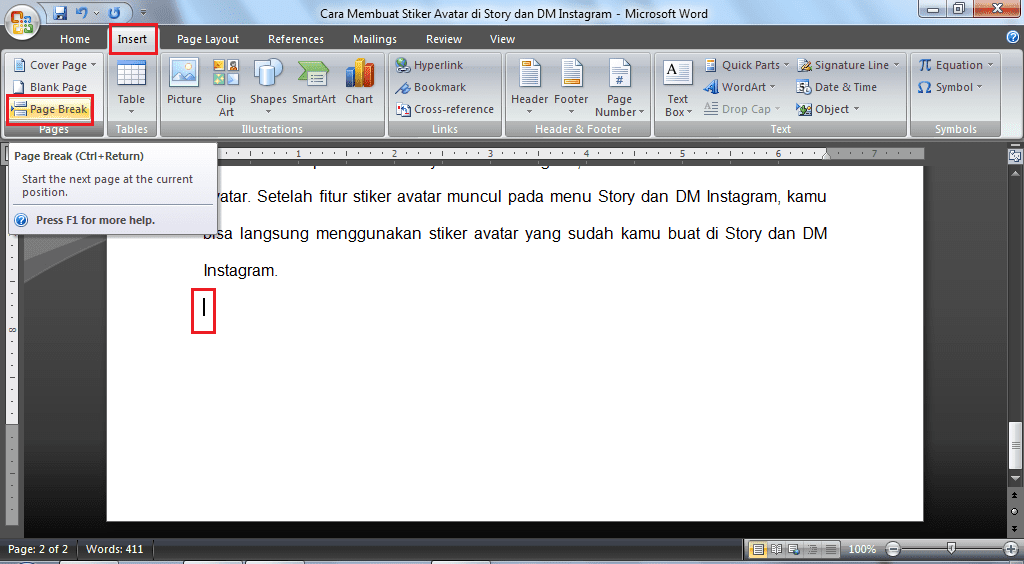Open the Footer gallery
The image size is (1024, 564).
pos(571,88)
